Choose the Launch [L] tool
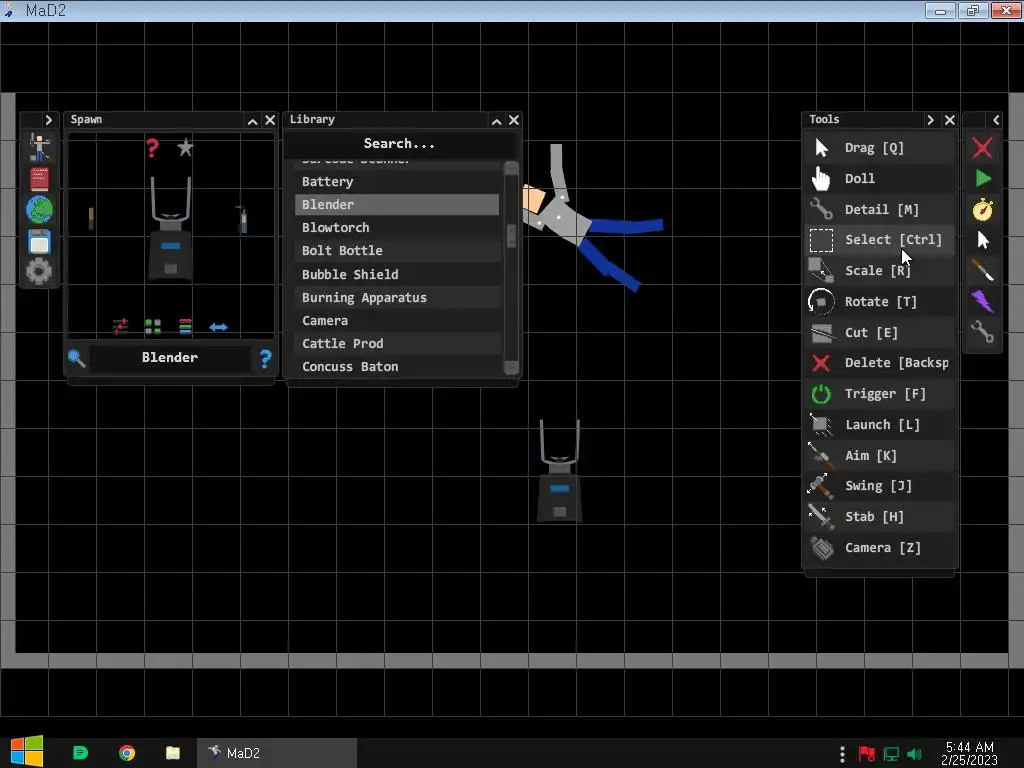The height and width of the screenshot is (768, 1024). pos(880,424)
